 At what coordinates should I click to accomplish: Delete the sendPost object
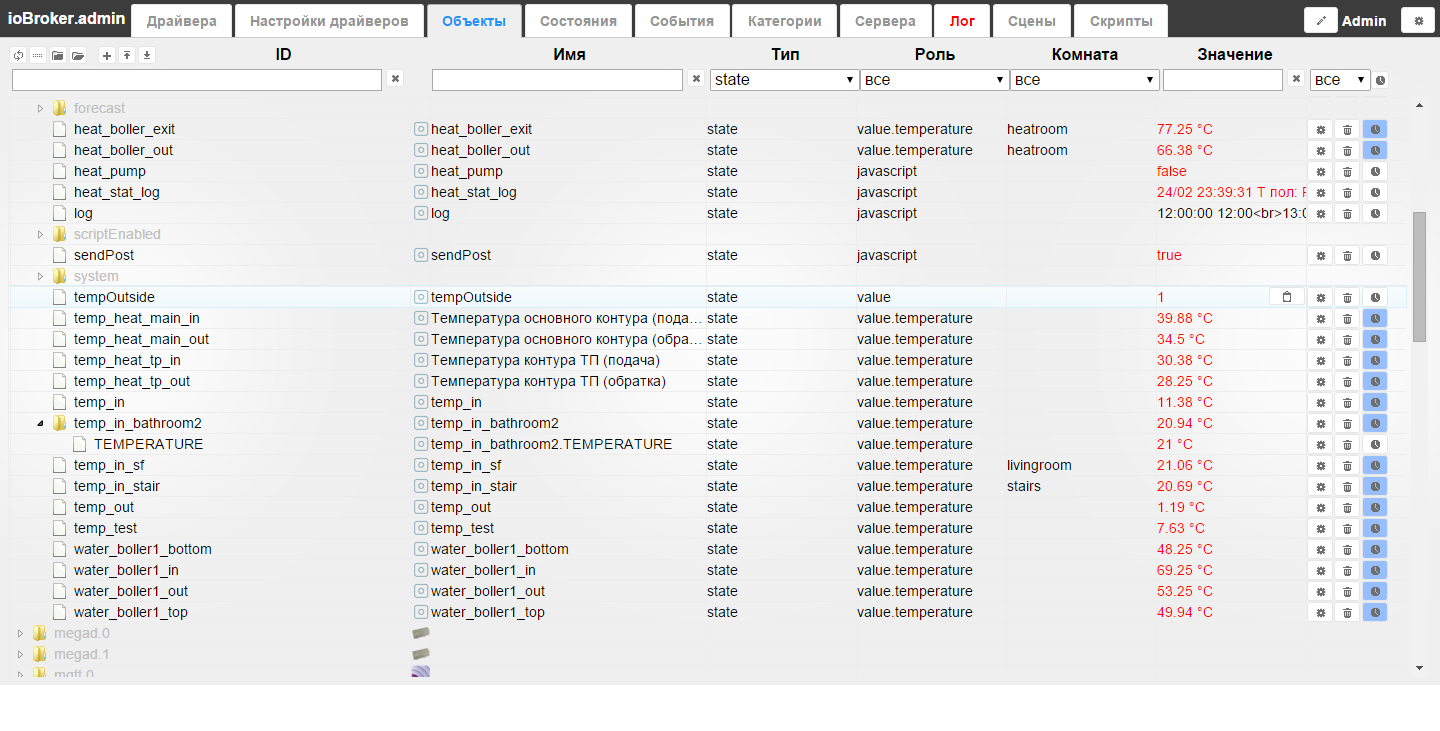point(1347,255)
